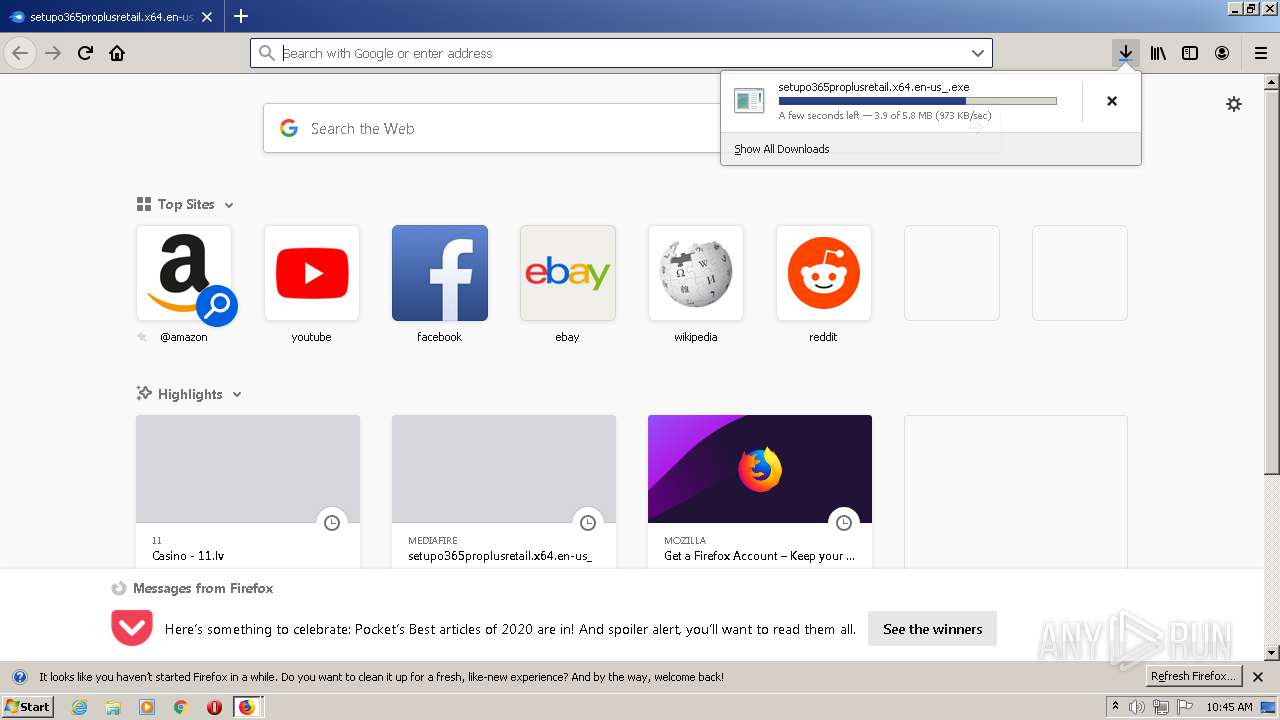Open Windows Explorer folder in taskbar
The height and width of the screenshot is (720, 1280).
pos(113,707)
